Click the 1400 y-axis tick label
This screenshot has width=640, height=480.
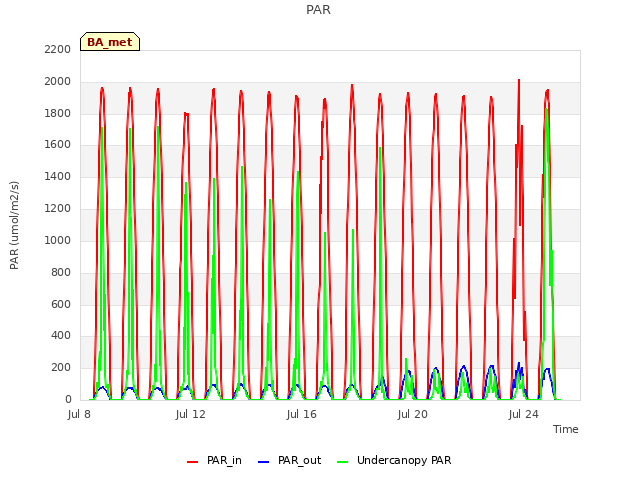coord(58,177)
